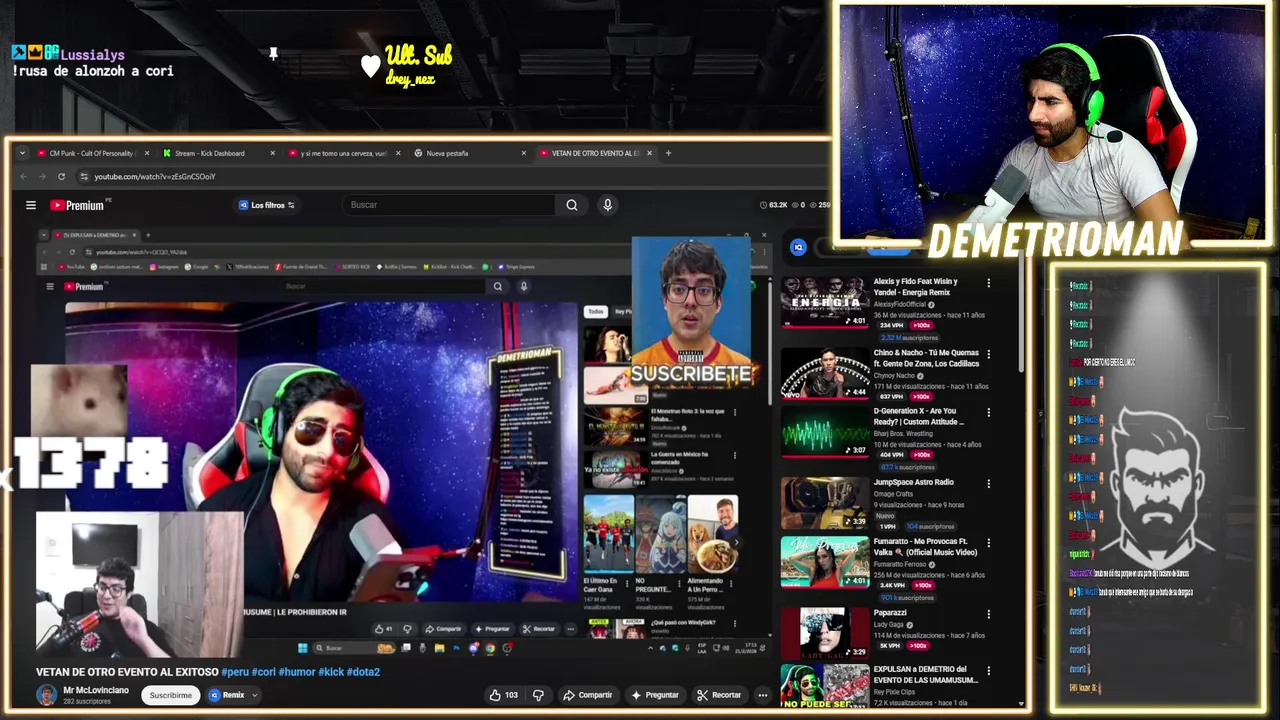This screenshot has height=720, width=1280.
Task: Open Fumaratto Me Provocas thumbnail
Action: click(825, 562)
